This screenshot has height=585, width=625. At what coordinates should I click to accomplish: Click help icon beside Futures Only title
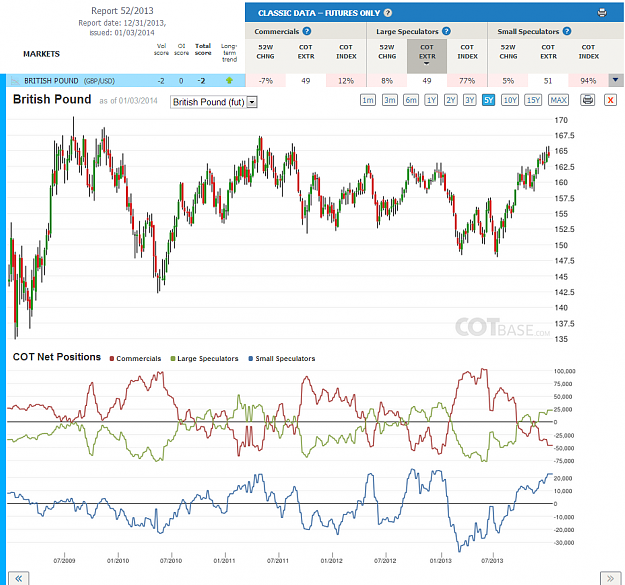(387, 13)
